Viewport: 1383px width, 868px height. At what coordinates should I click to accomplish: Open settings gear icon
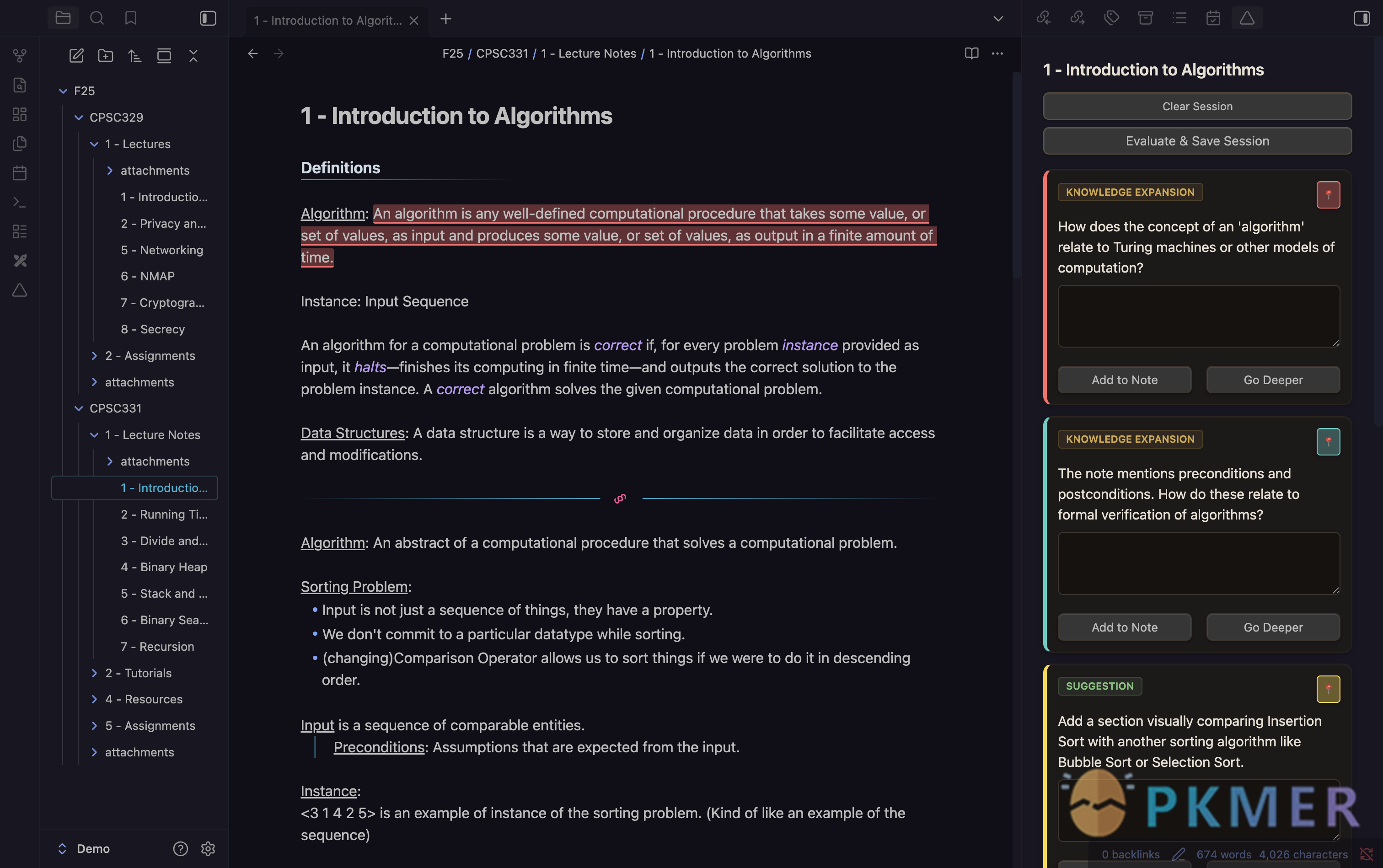point(208,848)
